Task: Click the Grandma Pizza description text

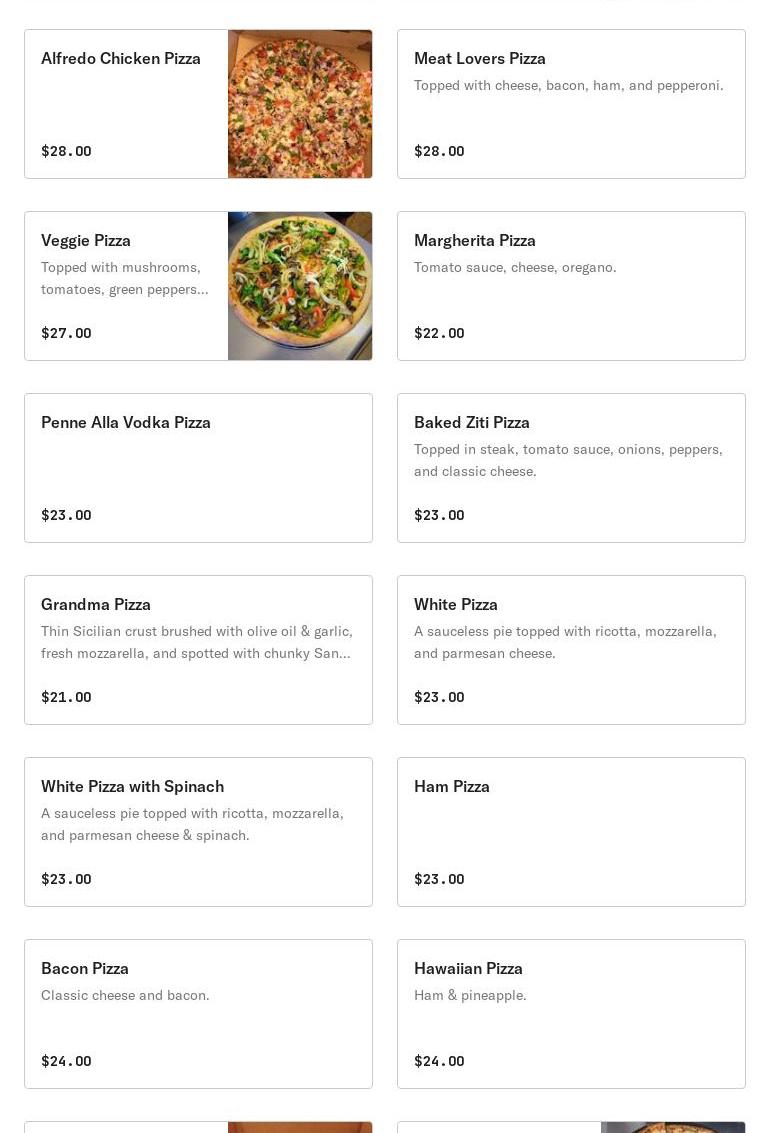Action: point(197,642)
